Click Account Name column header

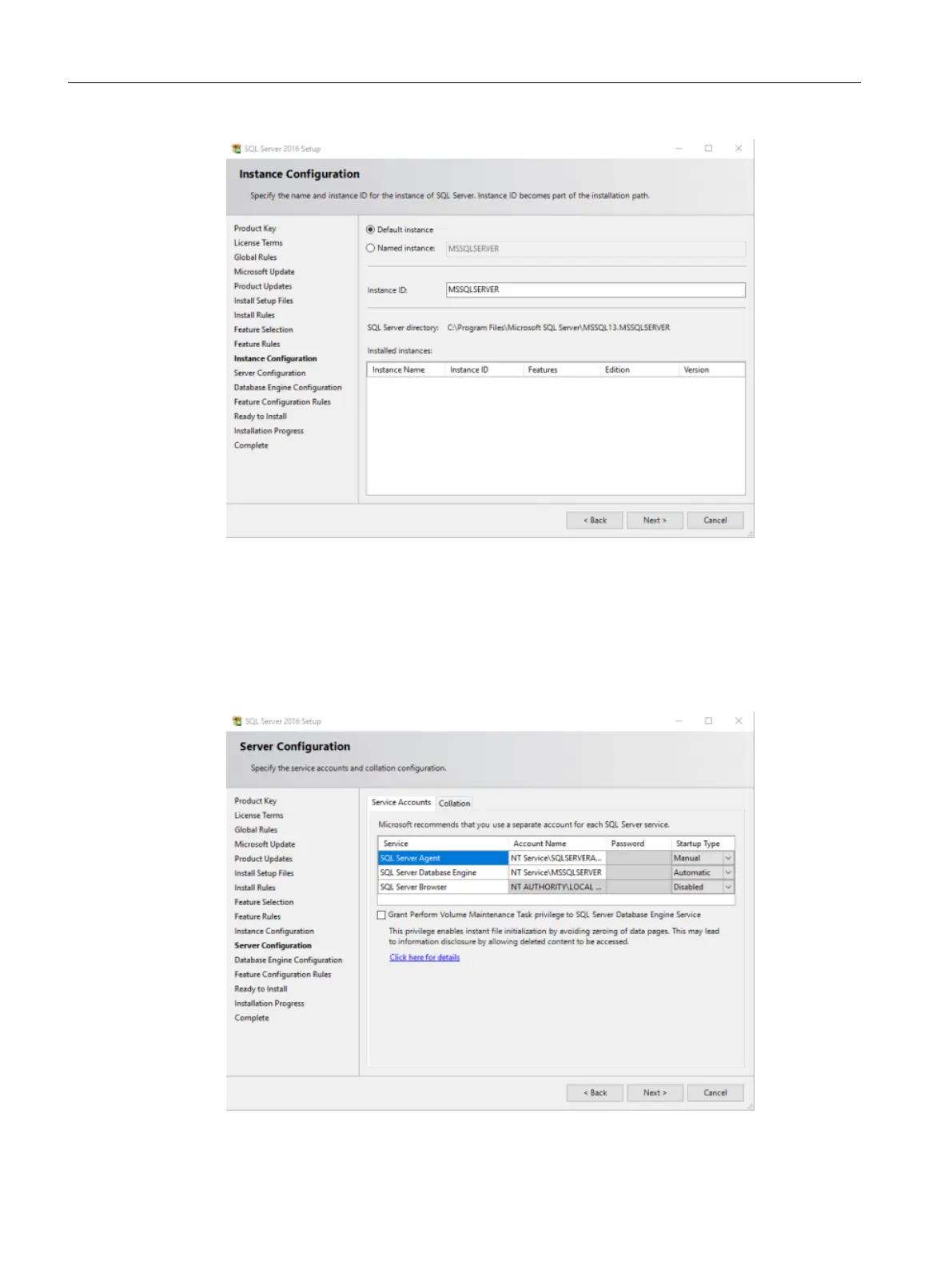[x=557, y=844]
